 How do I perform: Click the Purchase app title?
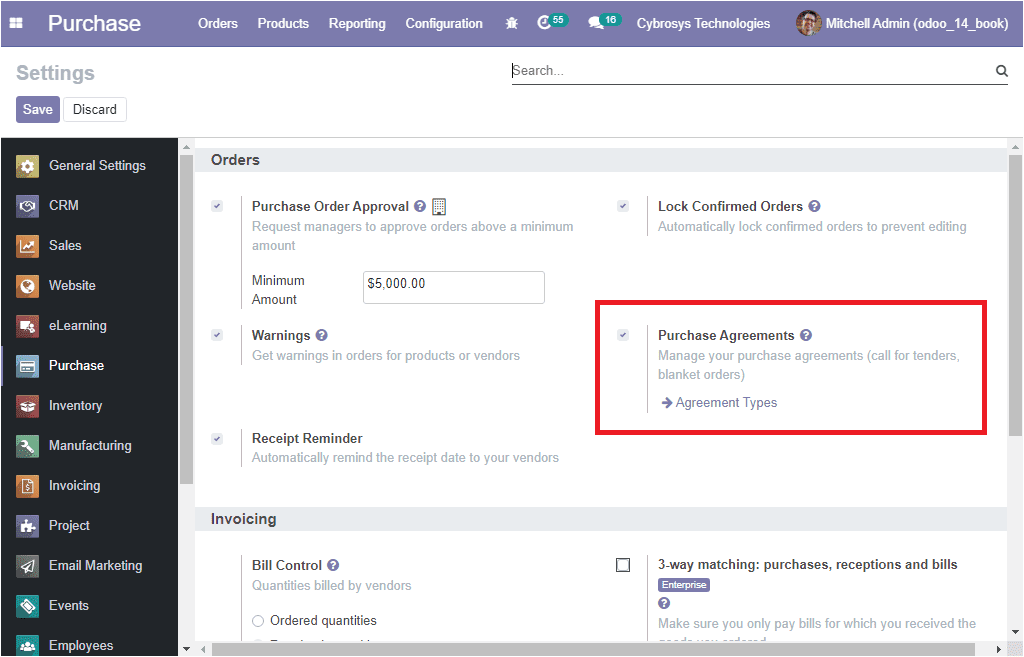pyautogui.click(x=94, y=24)
